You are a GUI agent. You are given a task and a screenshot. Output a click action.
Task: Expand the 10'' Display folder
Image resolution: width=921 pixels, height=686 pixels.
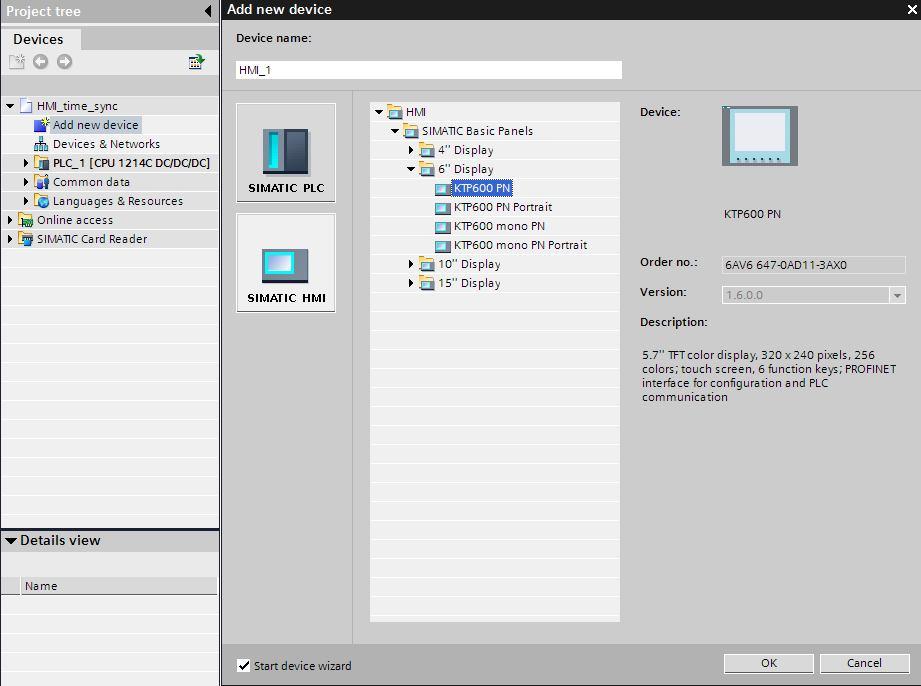(x=411, y=264)
